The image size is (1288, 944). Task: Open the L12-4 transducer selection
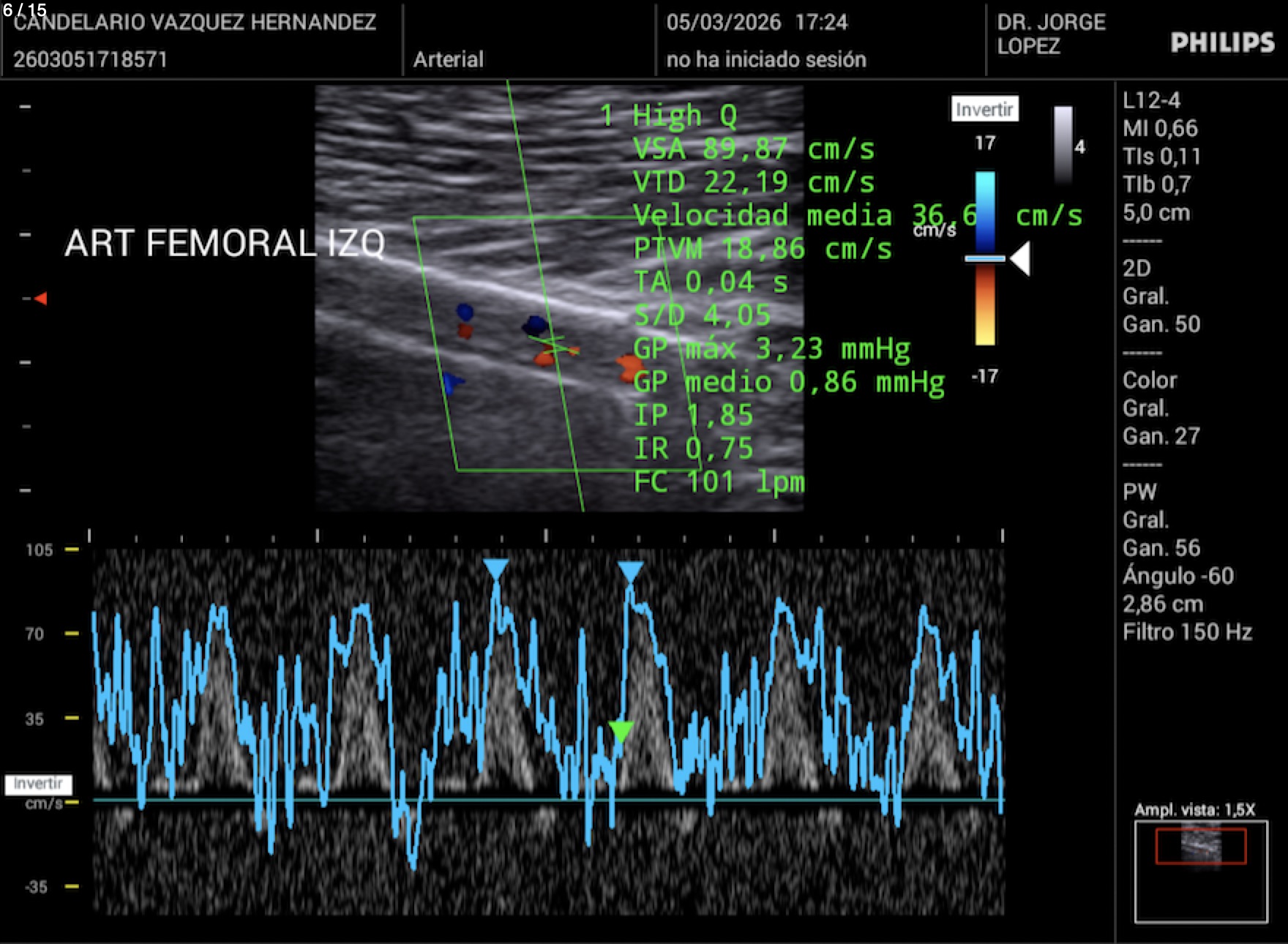click(1151, 100)
